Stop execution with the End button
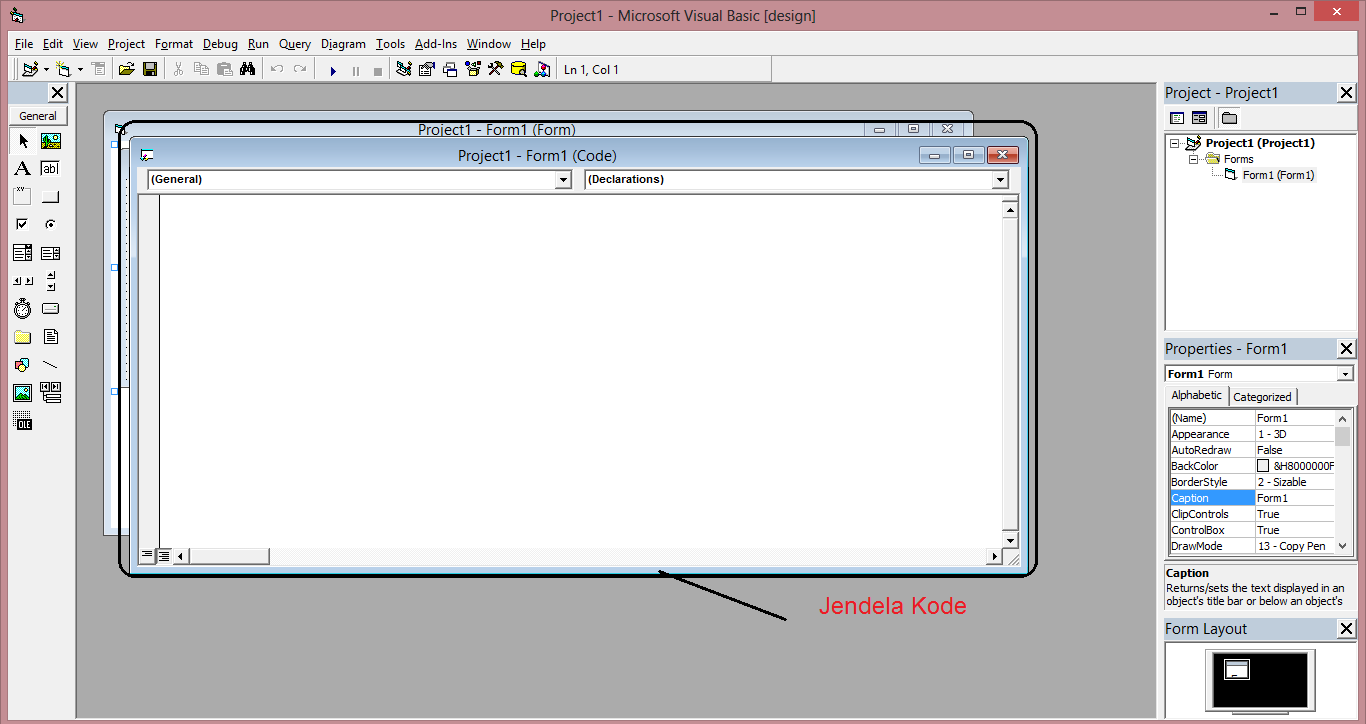 [x=377, y=68]
